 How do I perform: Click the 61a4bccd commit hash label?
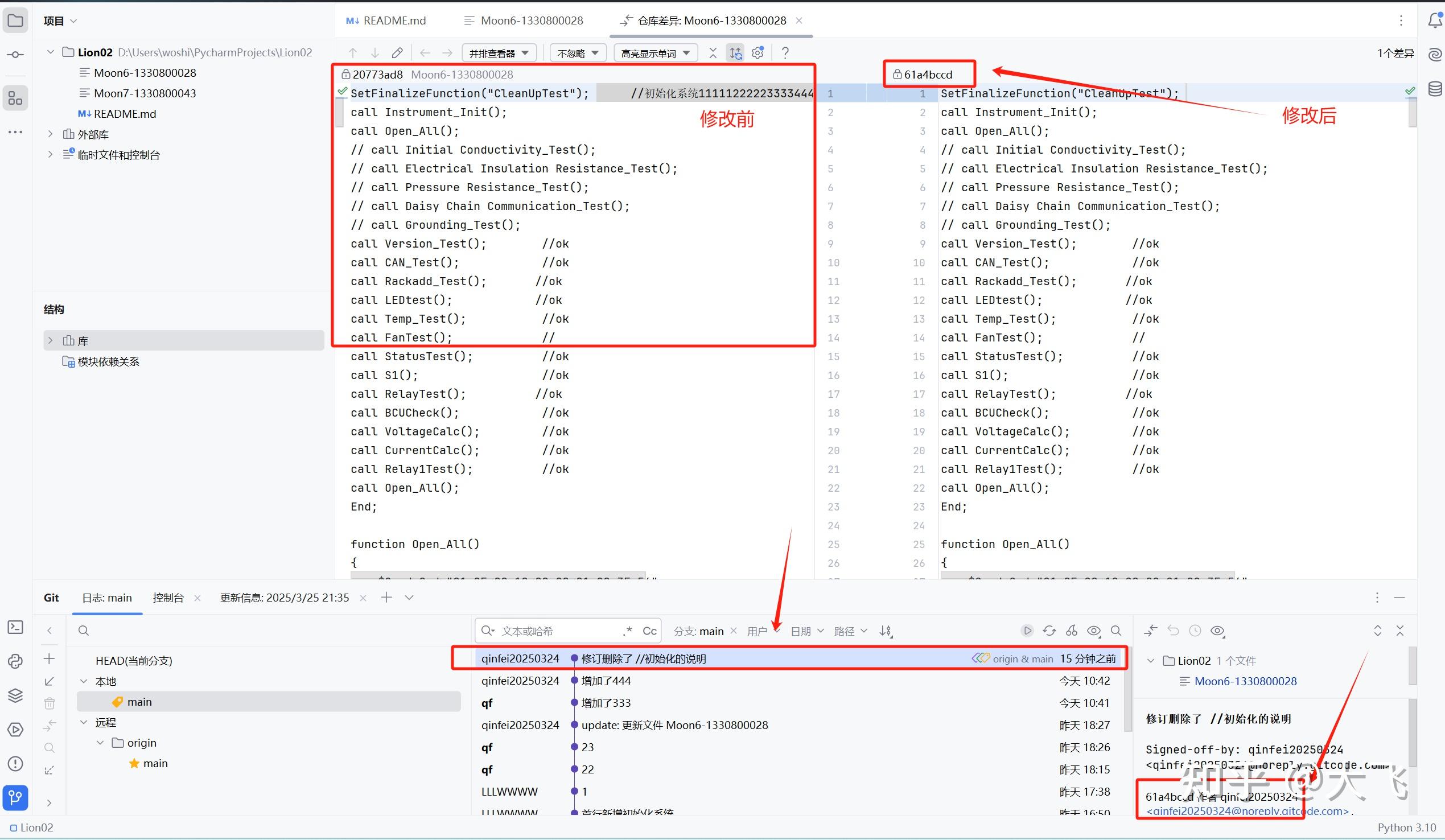tap(928, 74)
